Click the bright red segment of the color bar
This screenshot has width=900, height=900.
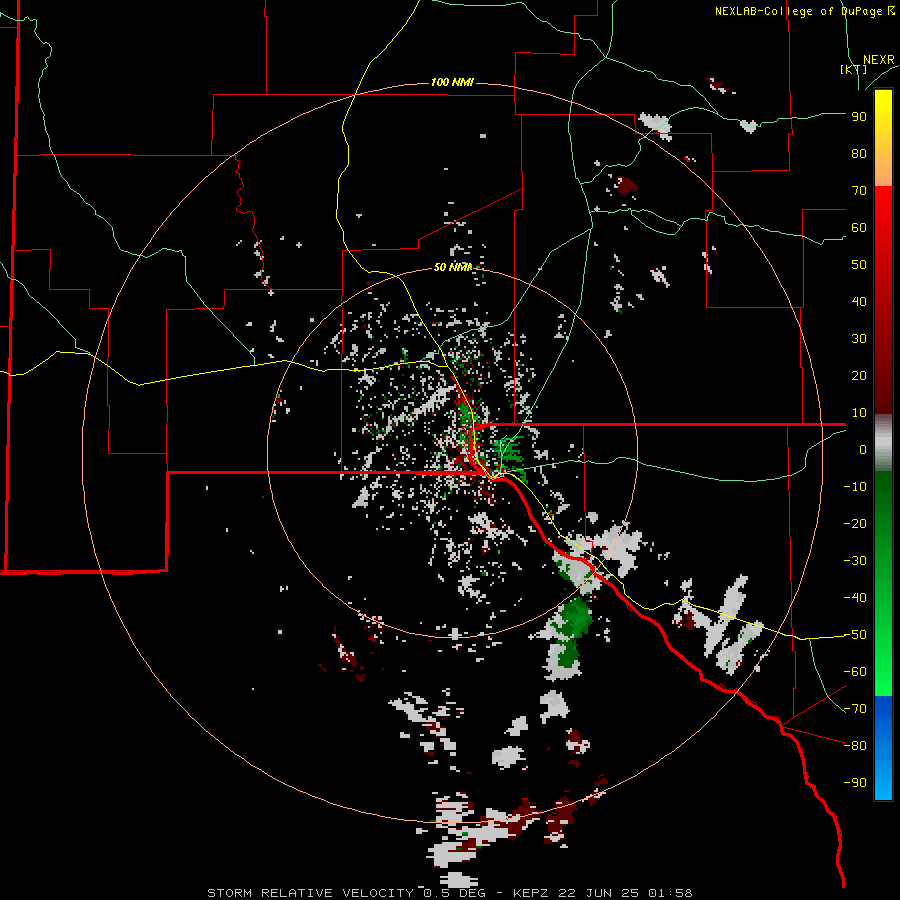tap(883, 230)
